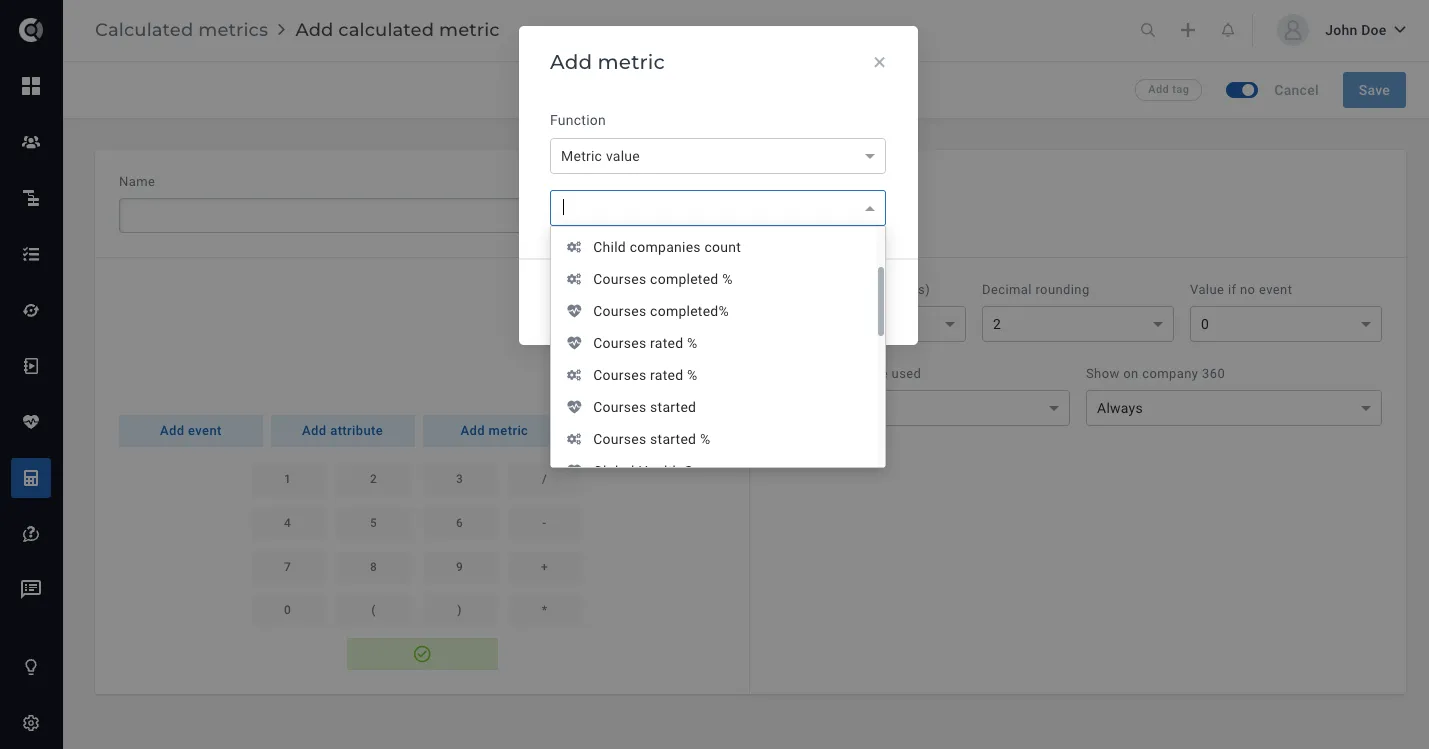The width and height of the screenshot is (1429, 749).
Task: Click the Save button
Action: (1374, 90)
